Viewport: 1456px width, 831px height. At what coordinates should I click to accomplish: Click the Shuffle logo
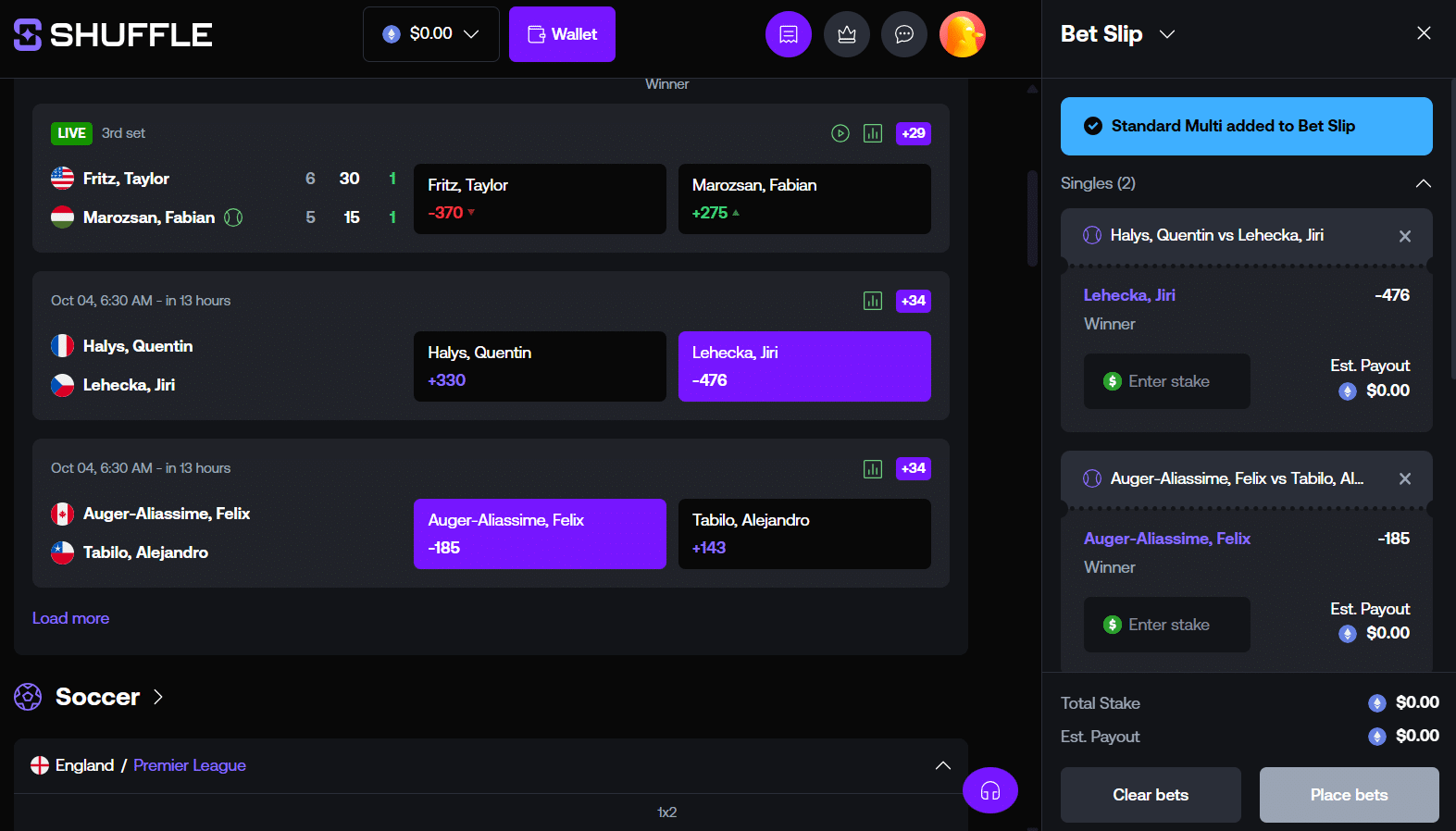coord(113,34)
